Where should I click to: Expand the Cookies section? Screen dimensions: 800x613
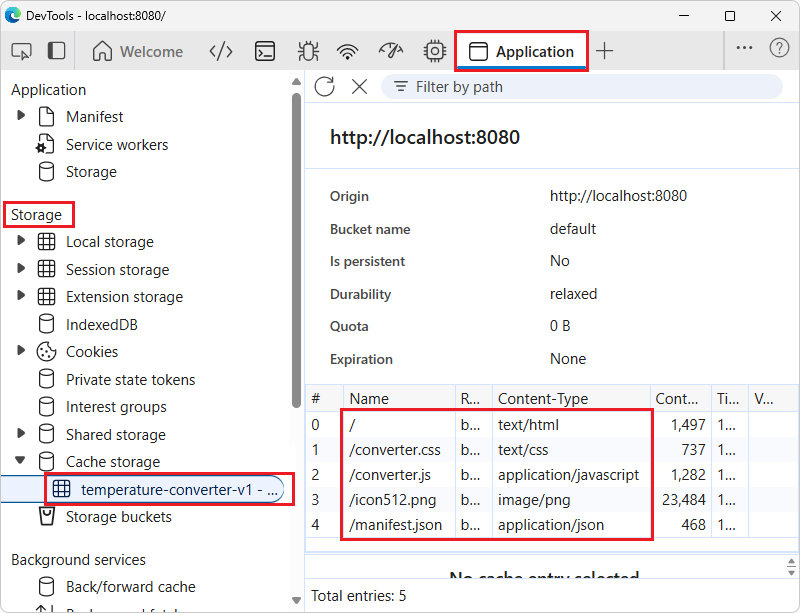pos(22,351)
